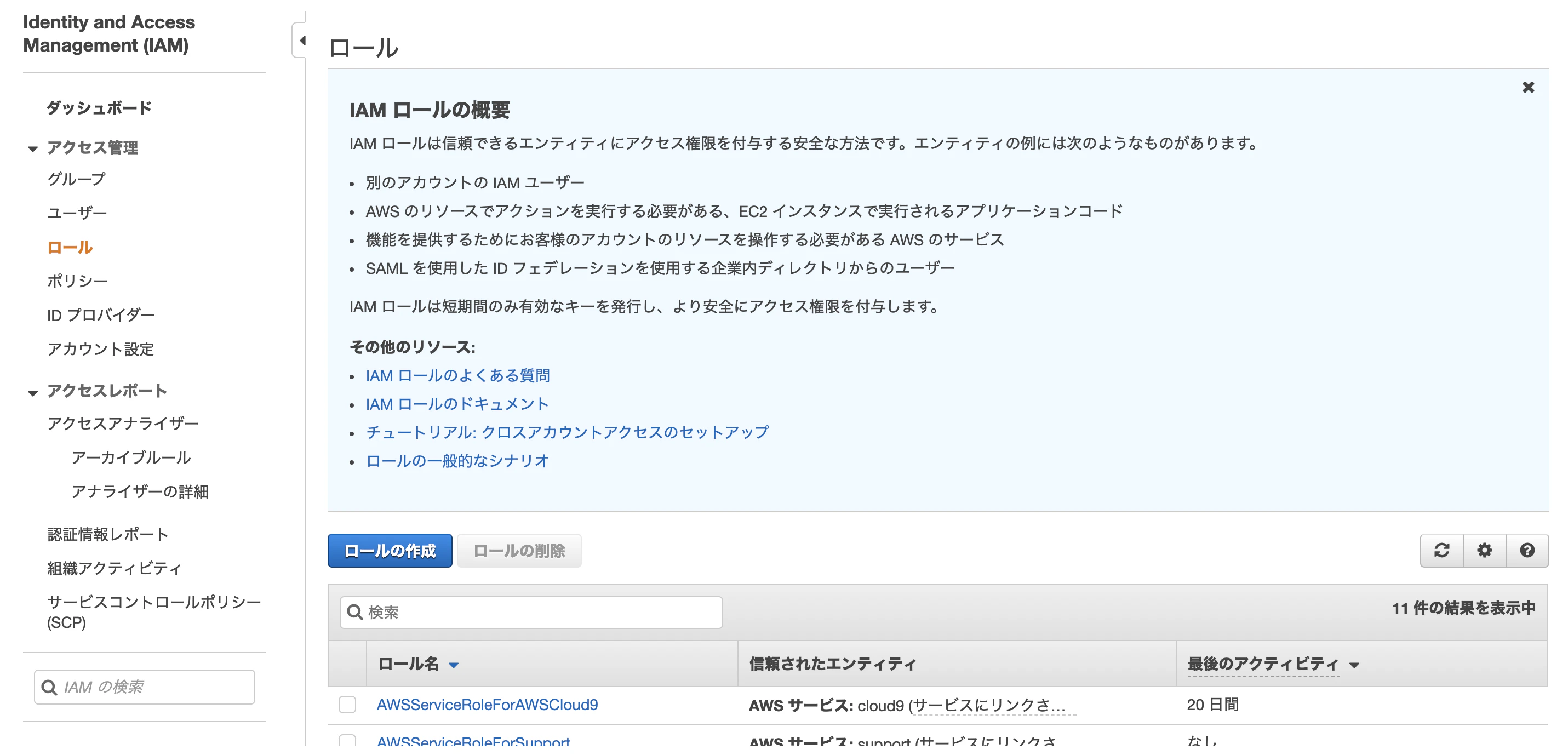Open the IAM ロールのよくある質問 link
The width and height of the screenshot is (1568, 755).
click(x=457, y=376)
